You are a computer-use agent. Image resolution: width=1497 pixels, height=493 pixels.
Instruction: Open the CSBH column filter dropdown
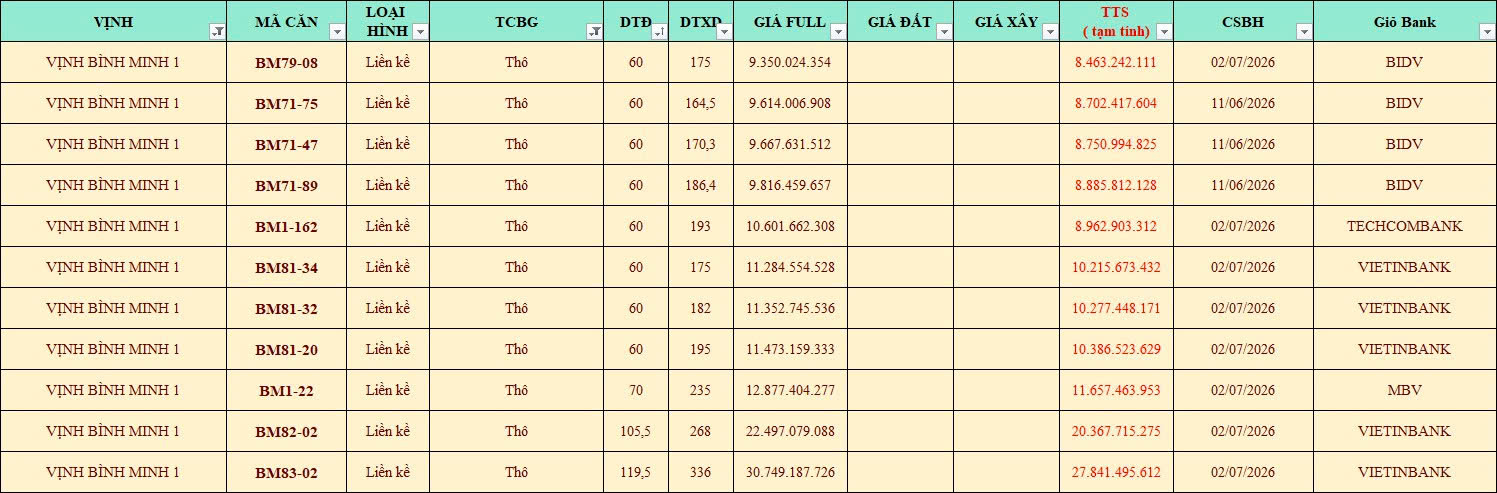point(1303,32)
